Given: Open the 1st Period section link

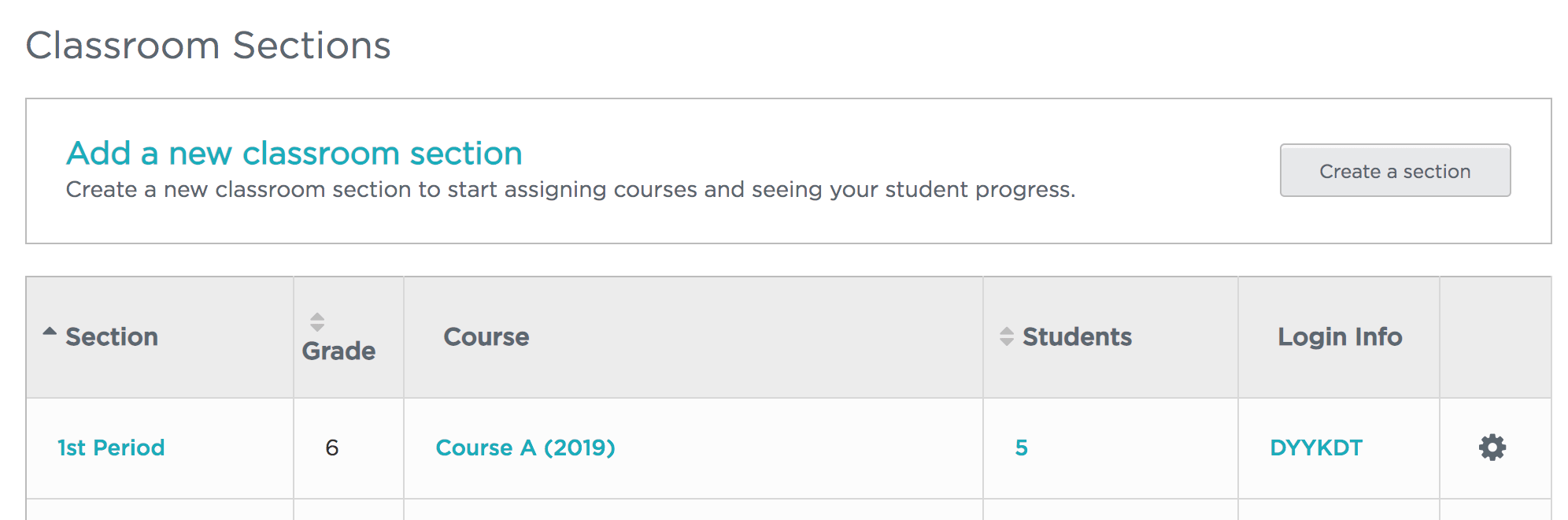Looking at the screenshot, I should [x=111, y=448].
